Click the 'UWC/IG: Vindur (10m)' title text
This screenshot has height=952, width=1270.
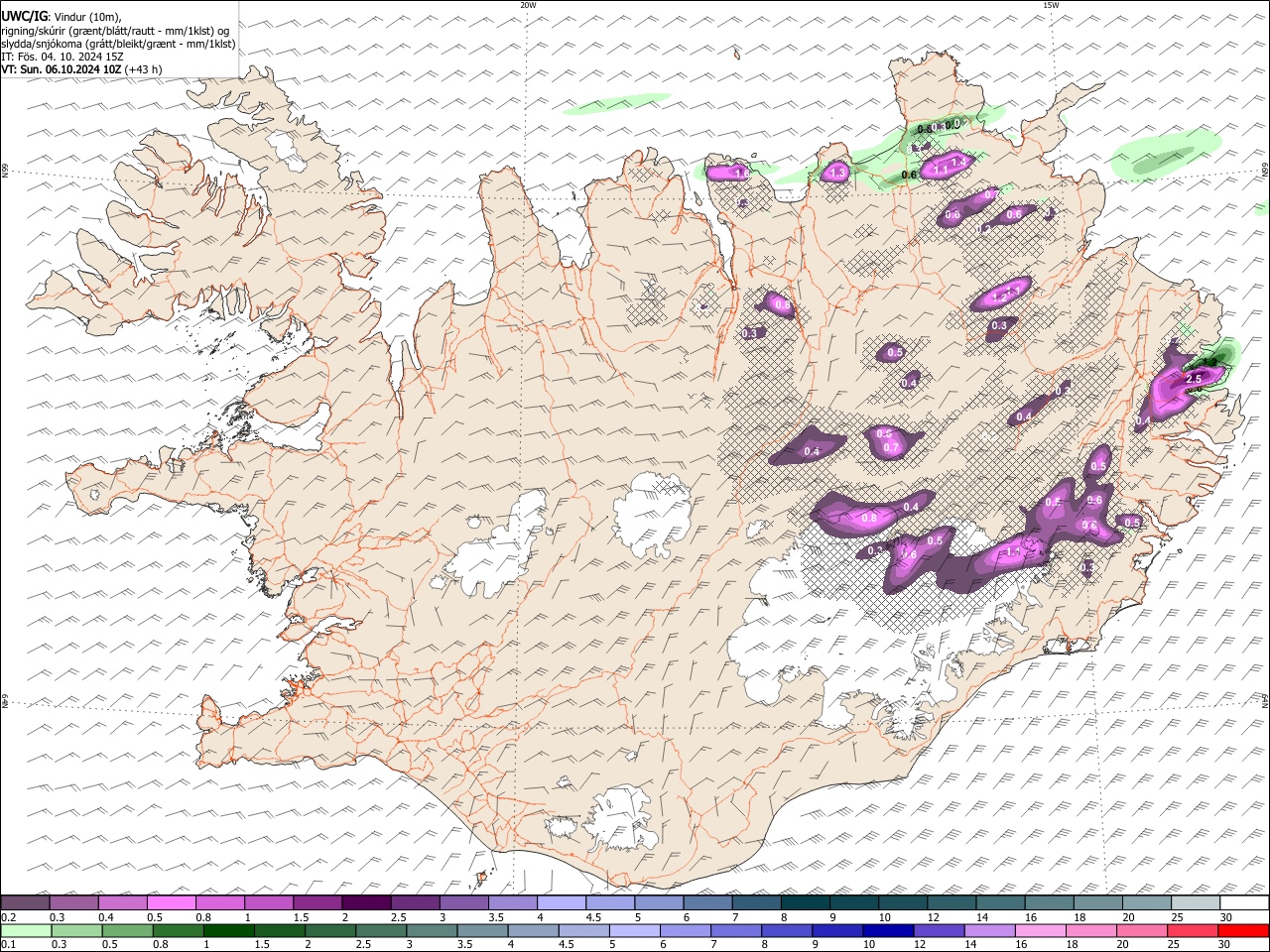pyautogui.click(x=62, y=17)
